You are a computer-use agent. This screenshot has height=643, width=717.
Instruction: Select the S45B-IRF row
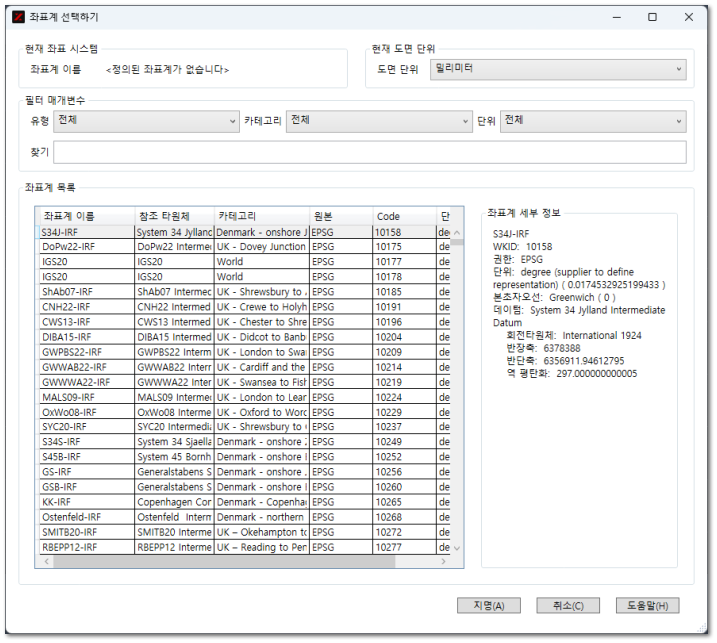(x=245, y=457)
